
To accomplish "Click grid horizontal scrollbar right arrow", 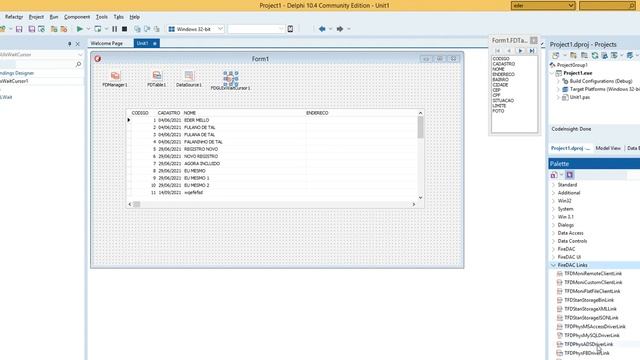I will click(413, 204).
